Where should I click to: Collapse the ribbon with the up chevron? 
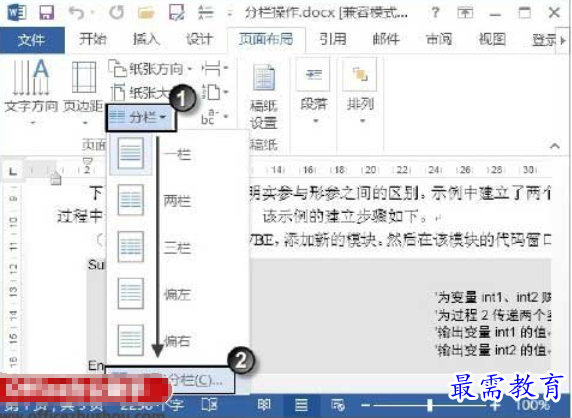[554, 146]
